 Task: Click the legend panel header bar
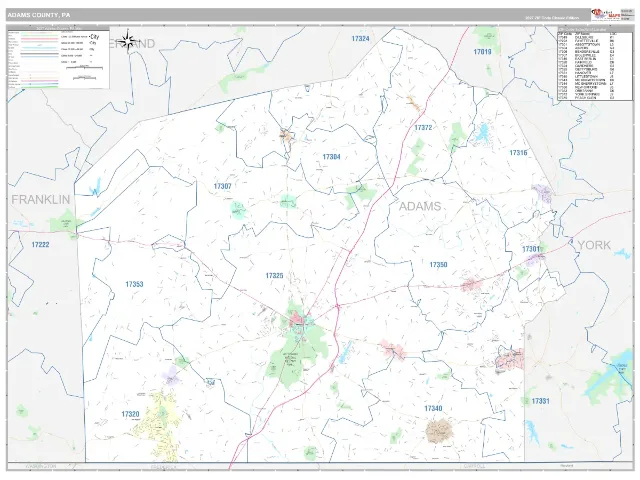59,28
